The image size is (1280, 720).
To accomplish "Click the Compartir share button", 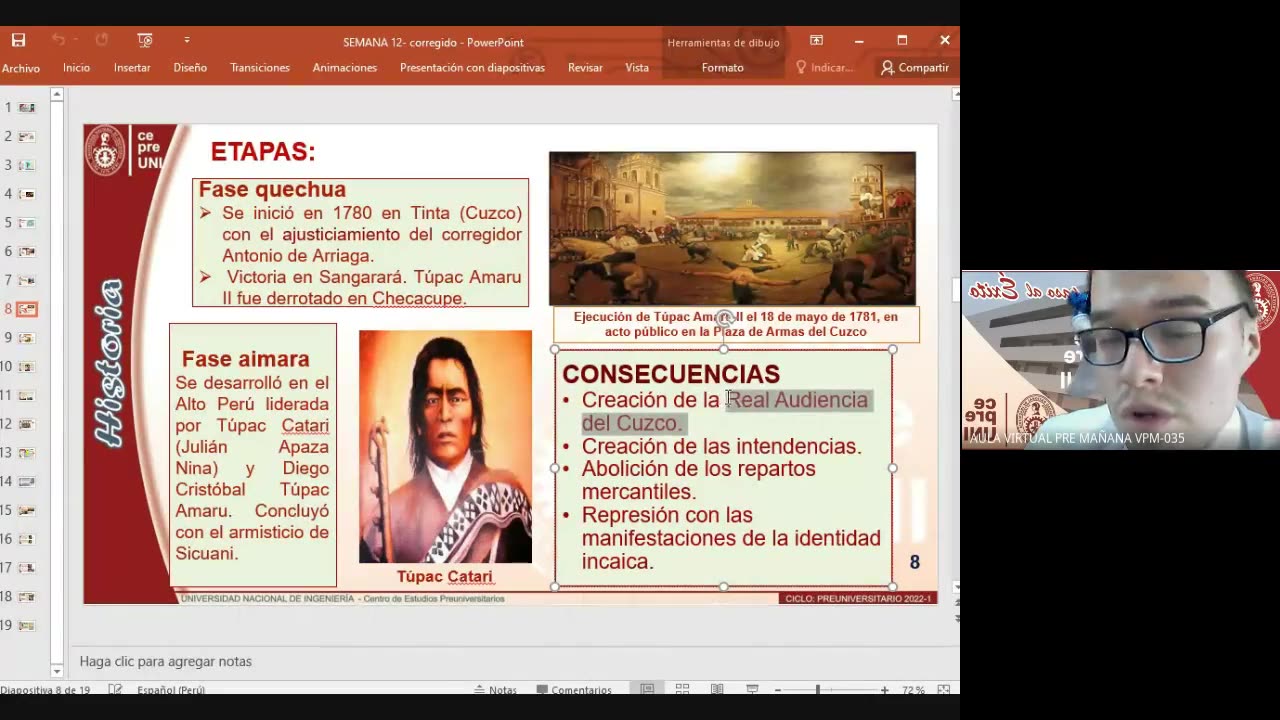I will point(915,68).
